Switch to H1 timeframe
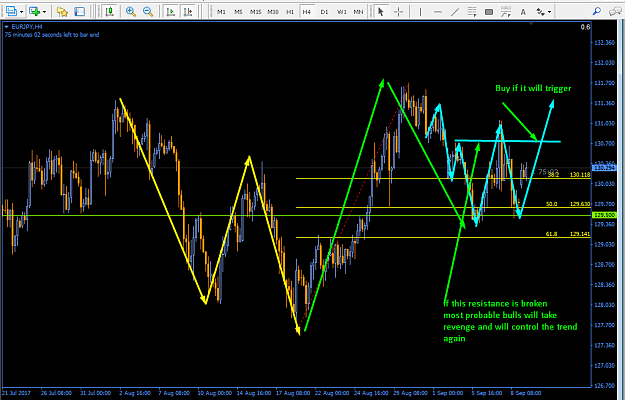625x400 pixels. [290, 12]
